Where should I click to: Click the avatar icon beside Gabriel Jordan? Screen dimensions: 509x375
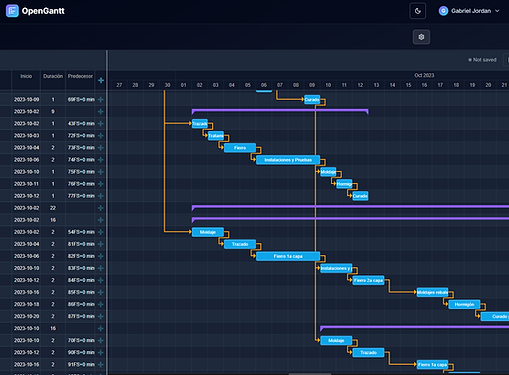coord(443,11)
